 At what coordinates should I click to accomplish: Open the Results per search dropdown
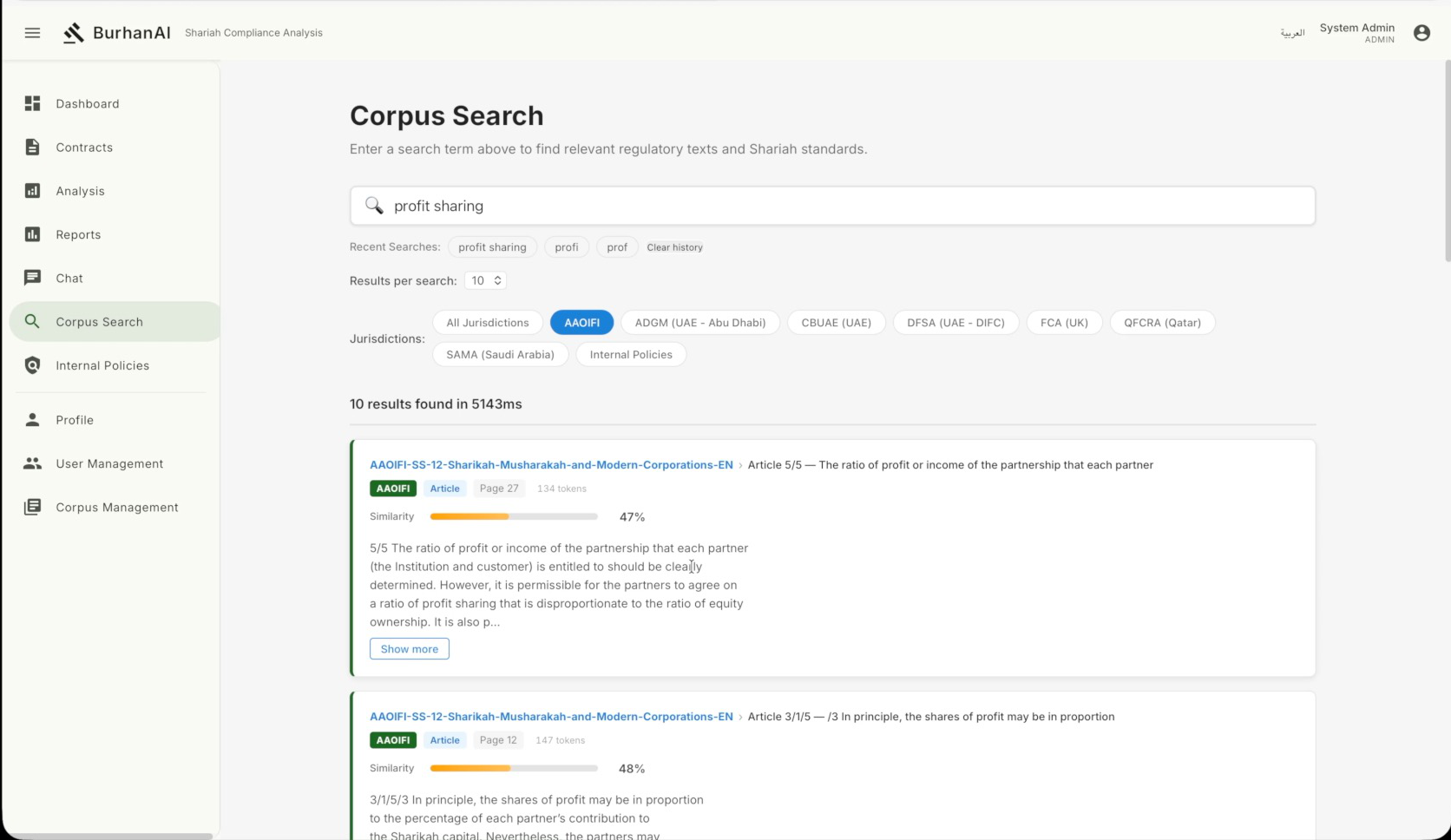(x=485, y=280)
